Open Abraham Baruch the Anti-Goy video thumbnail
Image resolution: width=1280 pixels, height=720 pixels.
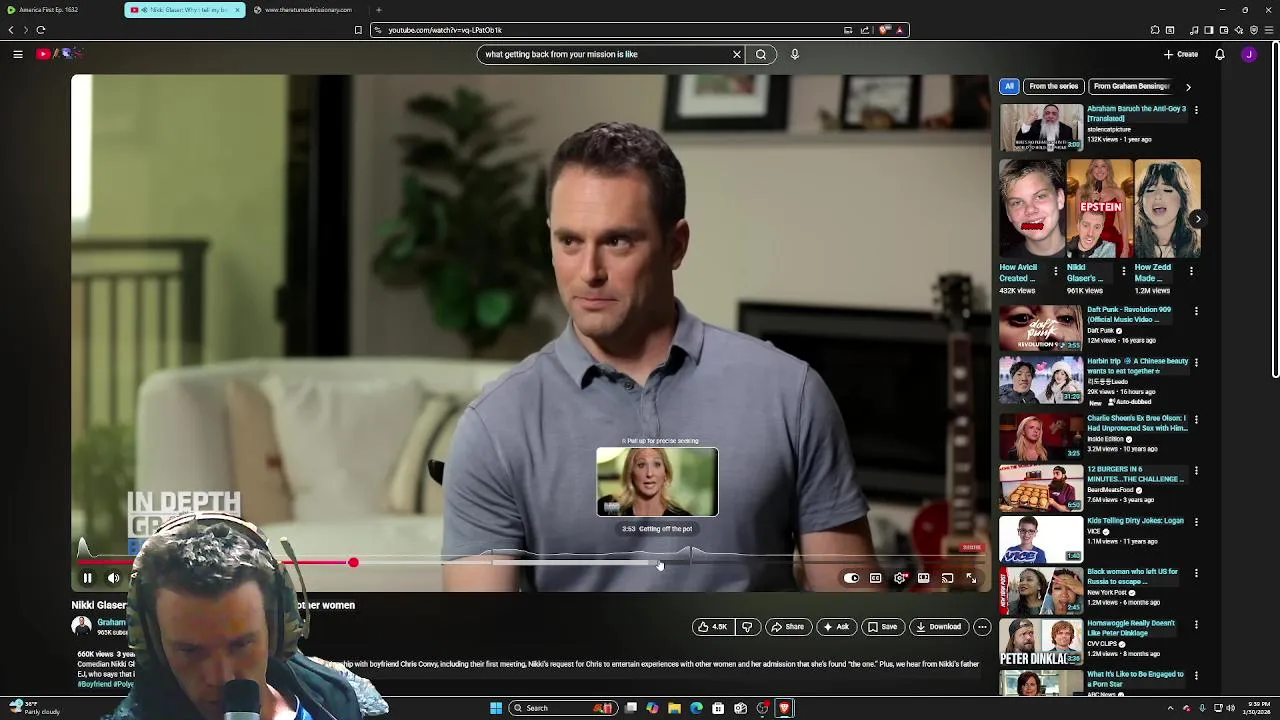coord(1041,127)
